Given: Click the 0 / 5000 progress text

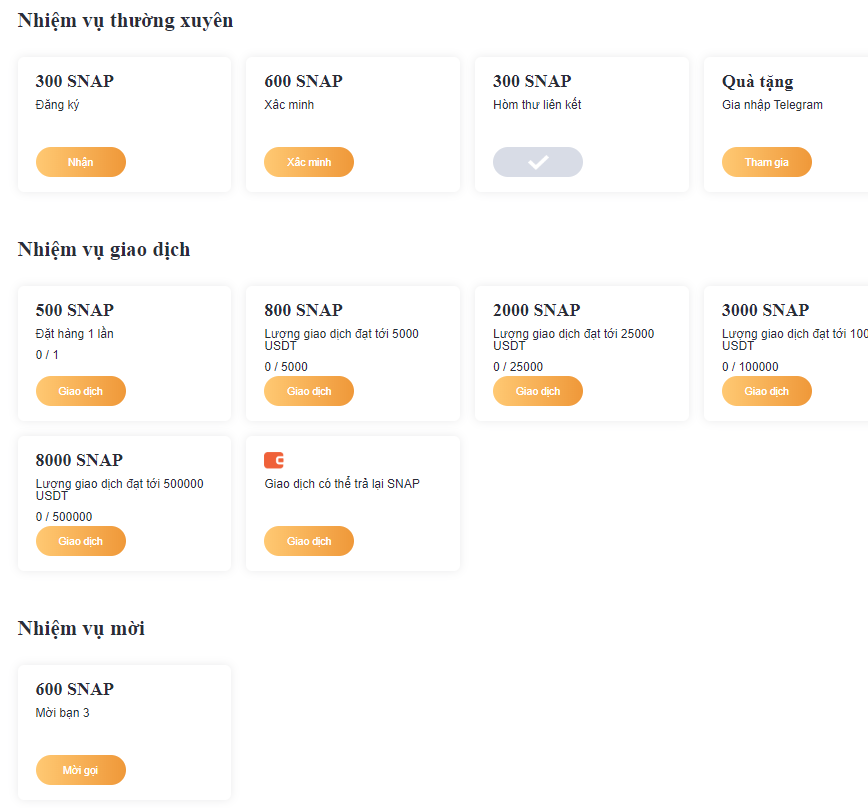Looking at the screenshot, I should 286,367.
